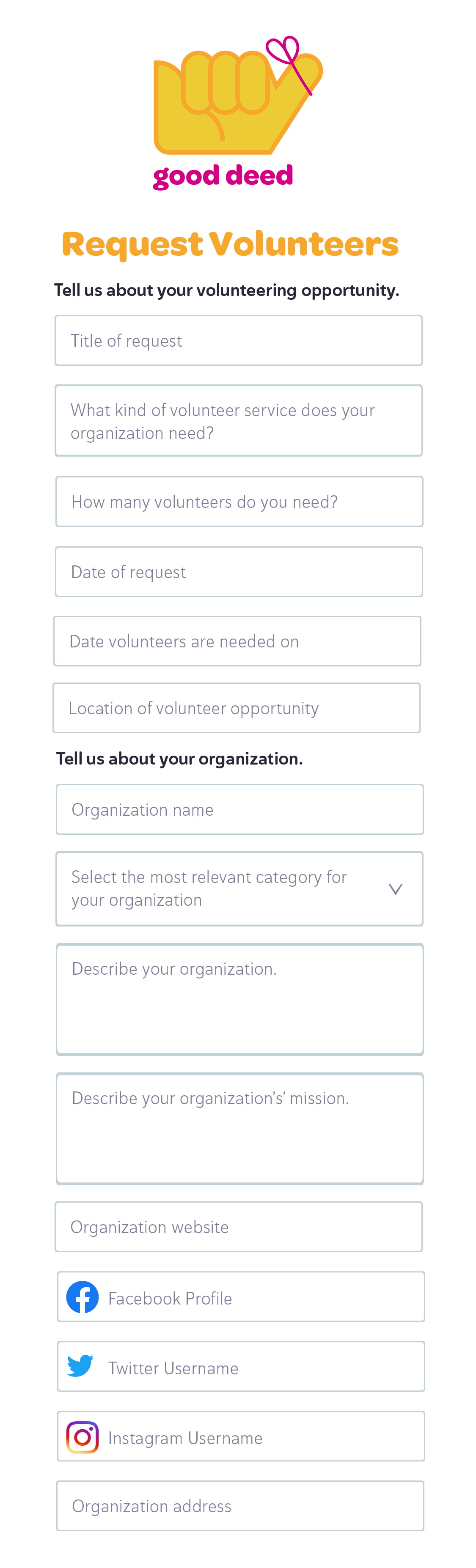Expand the organization category dropdown arrow

coord(396,889)
